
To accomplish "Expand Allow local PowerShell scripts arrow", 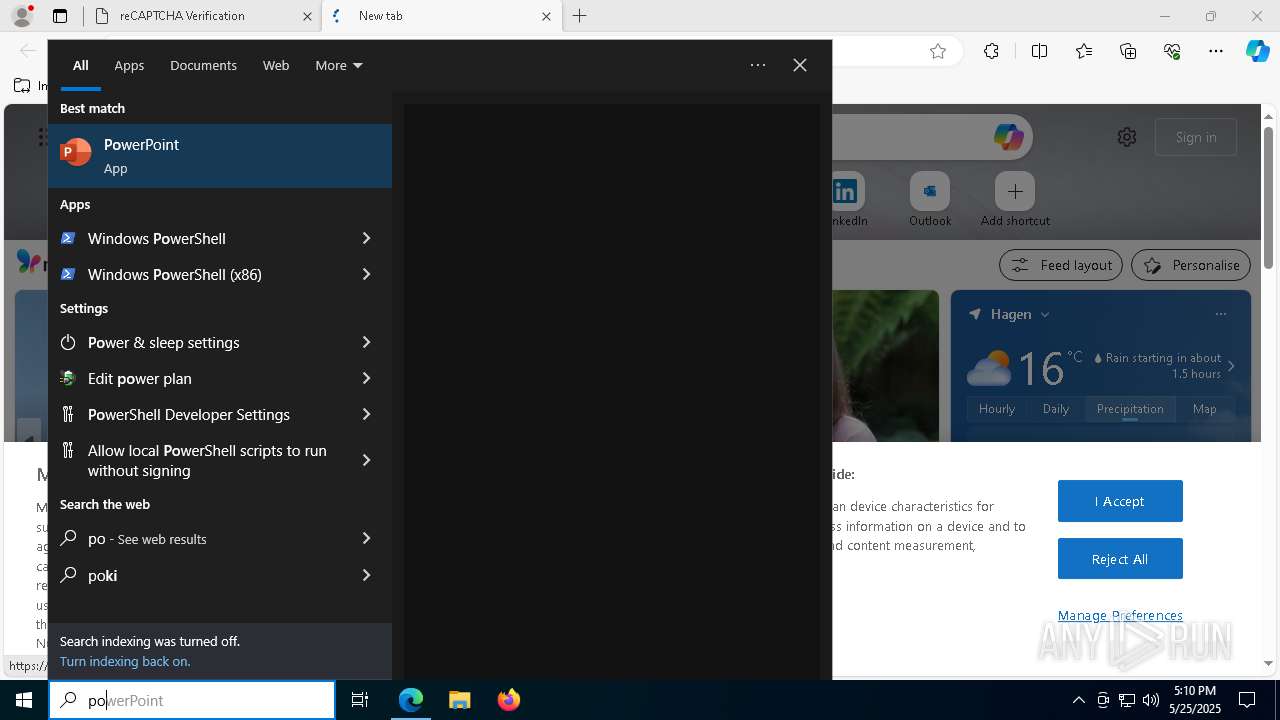I will (366, 460).
